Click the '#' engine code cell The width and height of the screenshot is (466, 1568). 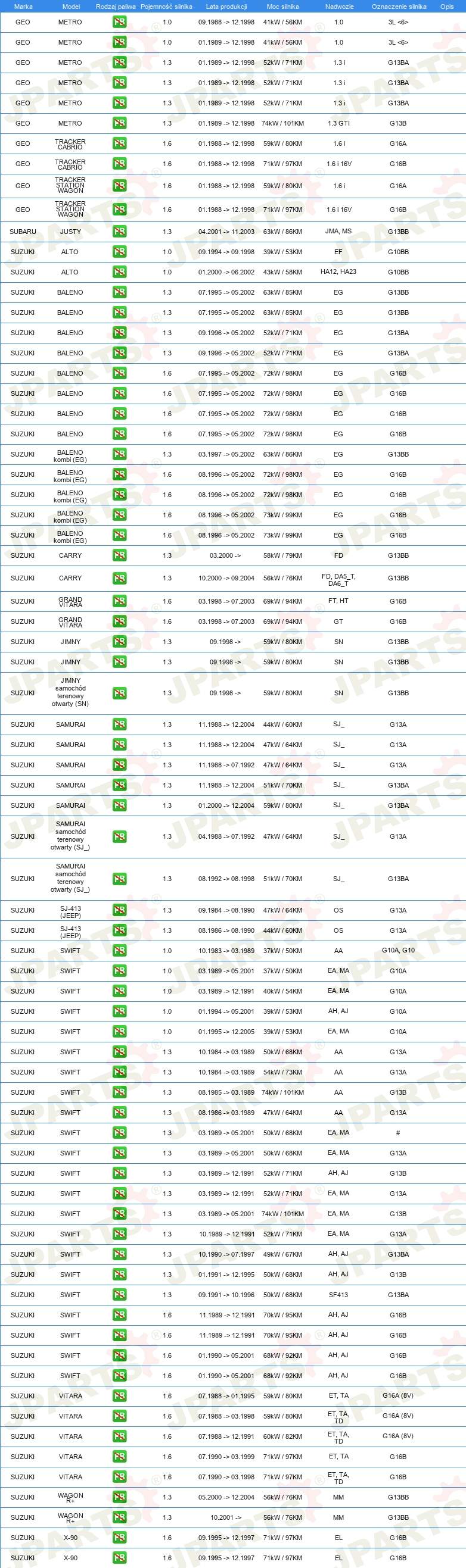coord(398,1133)
